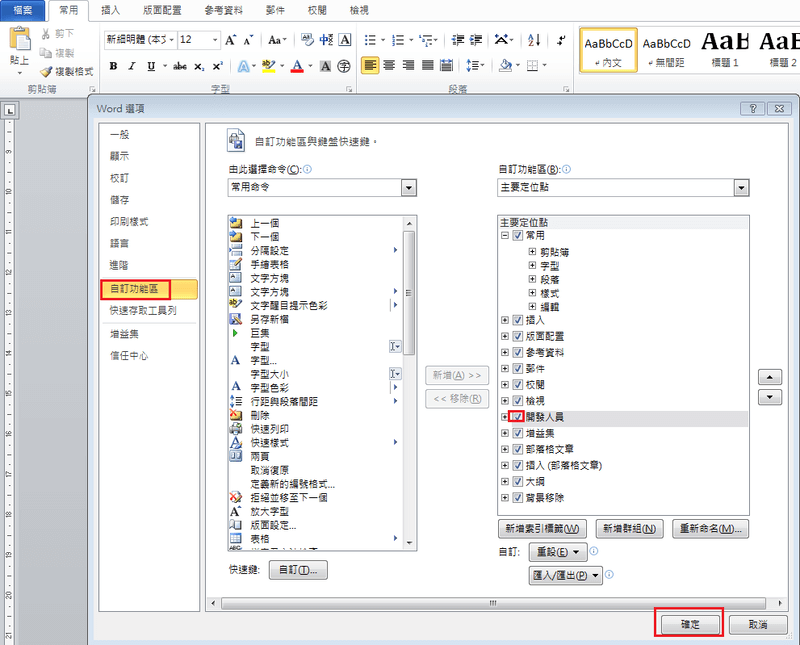Toggle the 版面配置 tab checkbox

click(x=518, y=337)
